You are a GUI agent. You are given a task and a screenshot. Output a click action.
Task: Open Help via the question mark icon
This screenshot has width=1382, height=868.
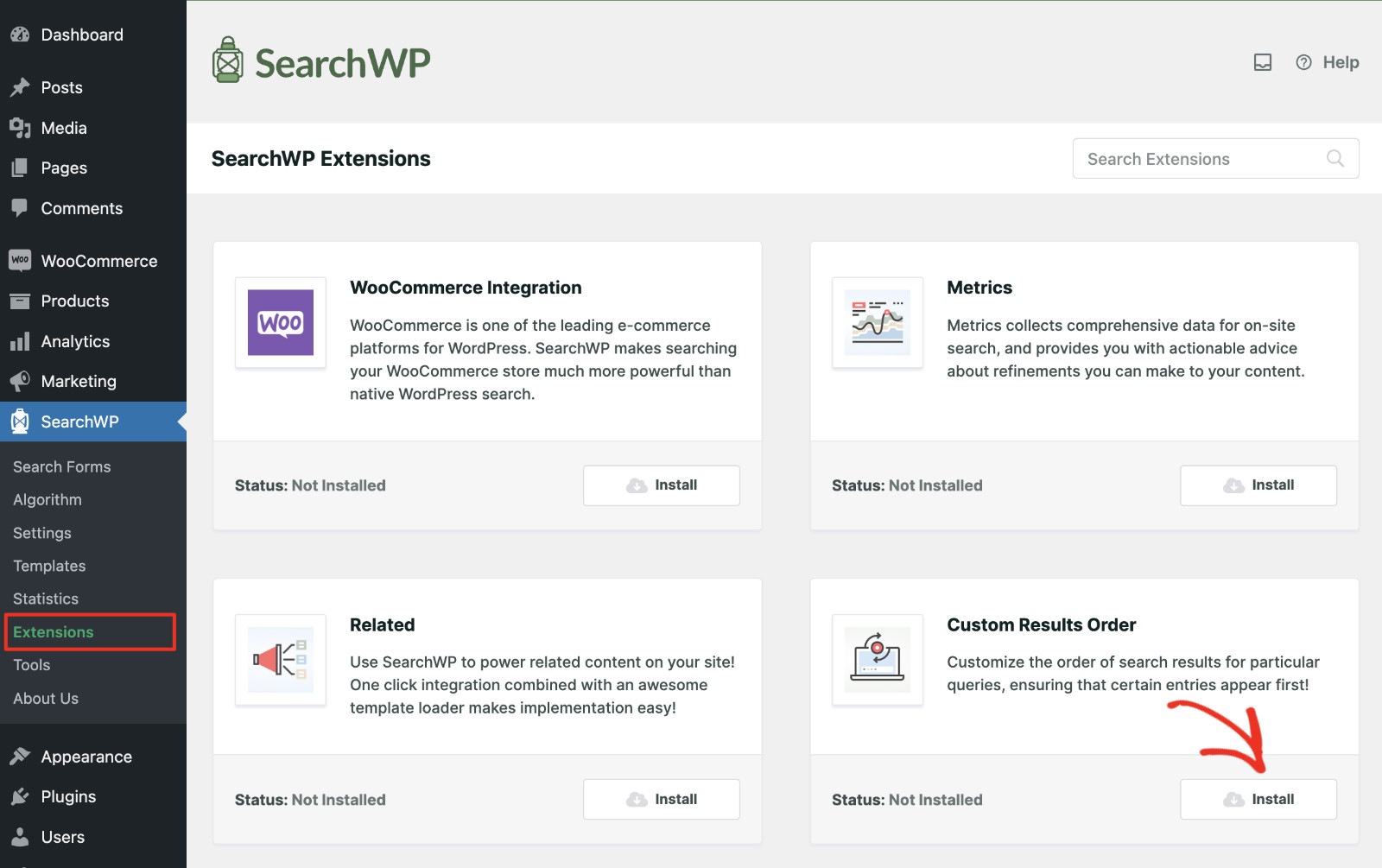tap(1303, 62)
